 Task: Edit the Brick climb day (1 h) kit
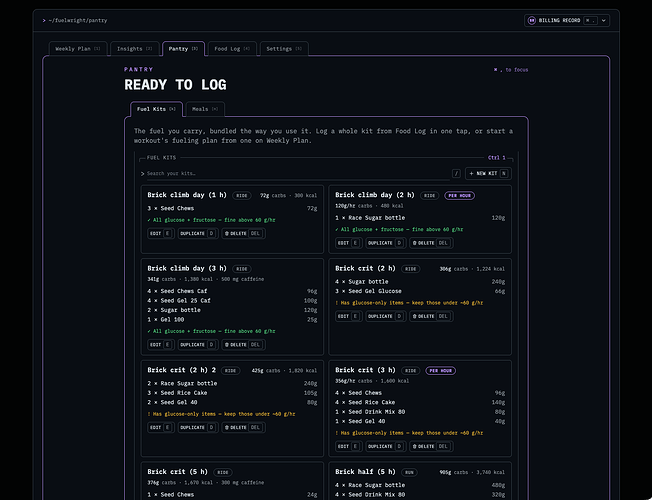point(161,233)
